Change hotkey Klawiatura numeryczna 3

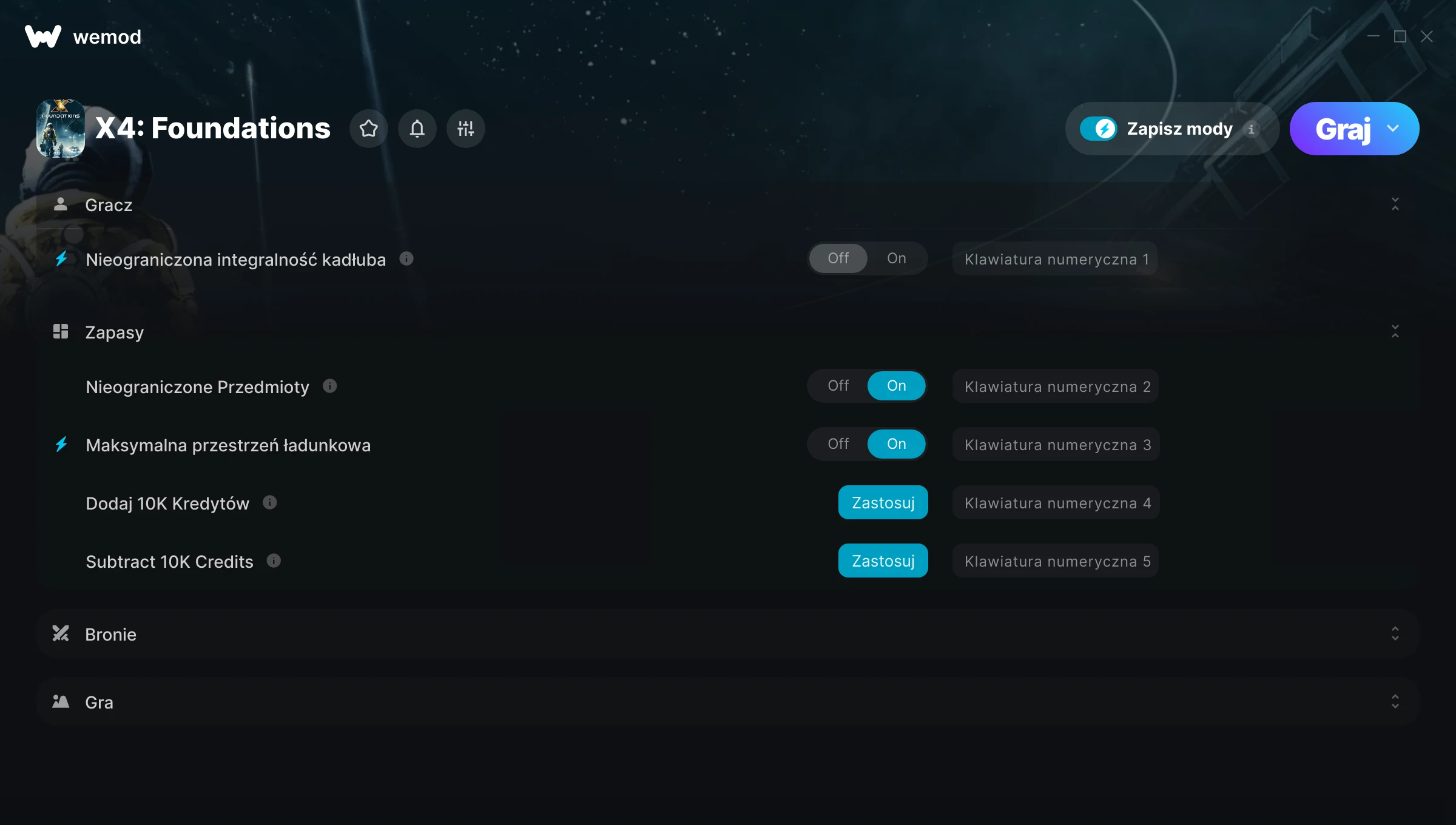(x=1056, y=445)
